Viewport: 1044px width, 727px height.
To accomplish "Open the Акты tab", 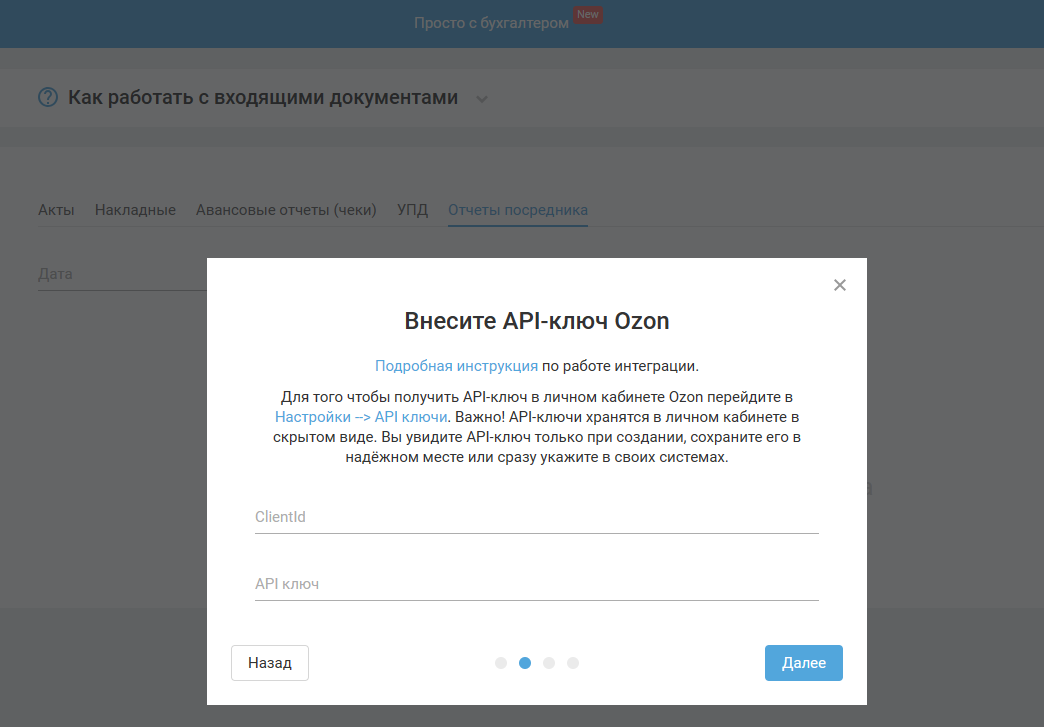I will click(x=56, y=210).
